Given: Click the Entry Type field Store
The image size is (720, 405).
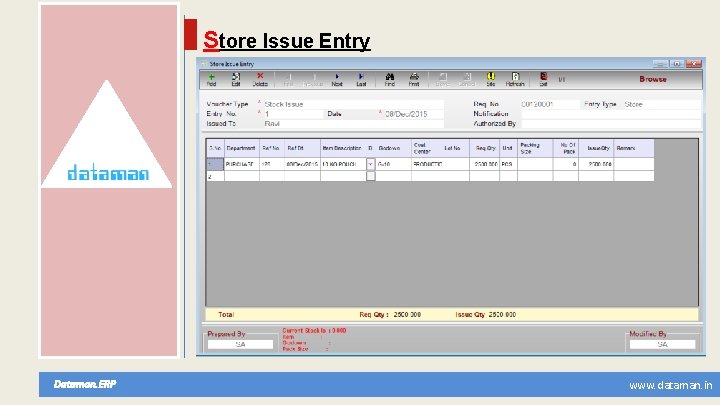Looking at the screenshot, I should point(662,104).
